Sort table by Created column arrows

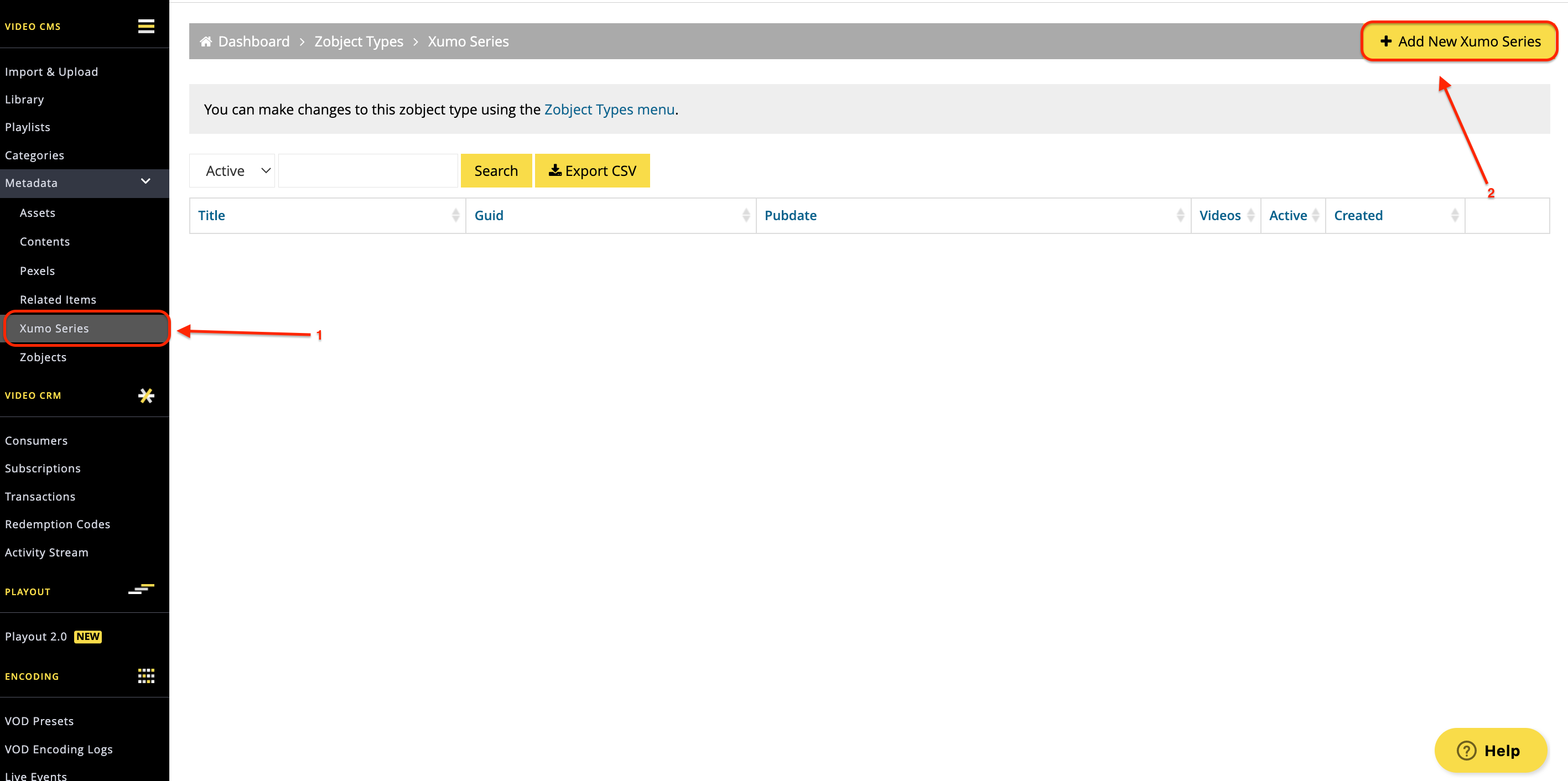pyautogui.click(x=1455, y=216)
